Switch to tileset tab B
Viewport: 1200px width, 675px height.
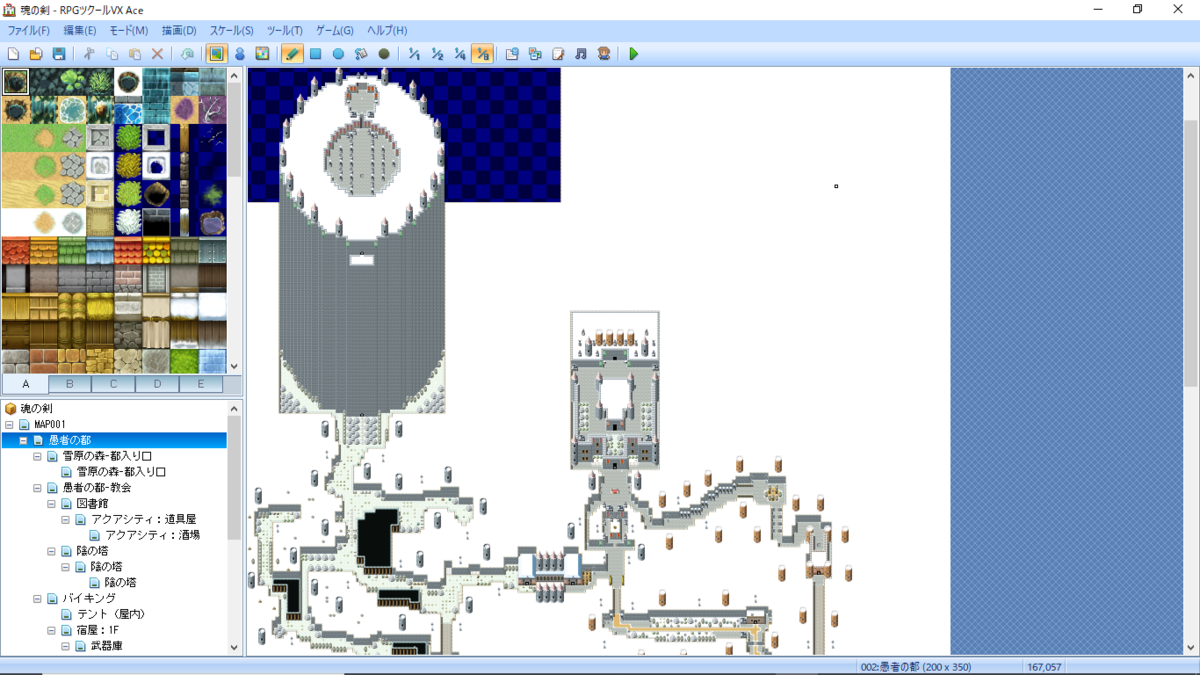[x=70, y=384]
